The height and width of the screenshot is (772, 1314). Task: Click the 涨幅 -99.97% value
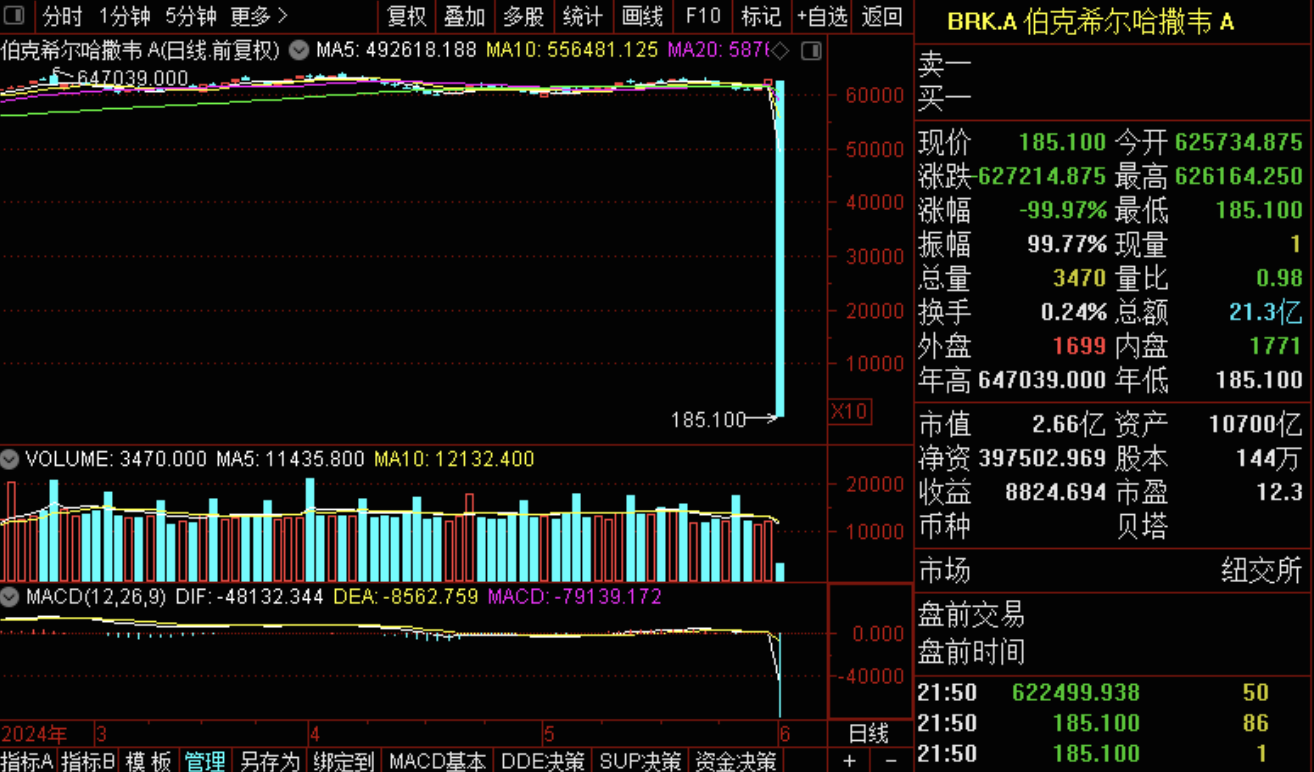1063,211
